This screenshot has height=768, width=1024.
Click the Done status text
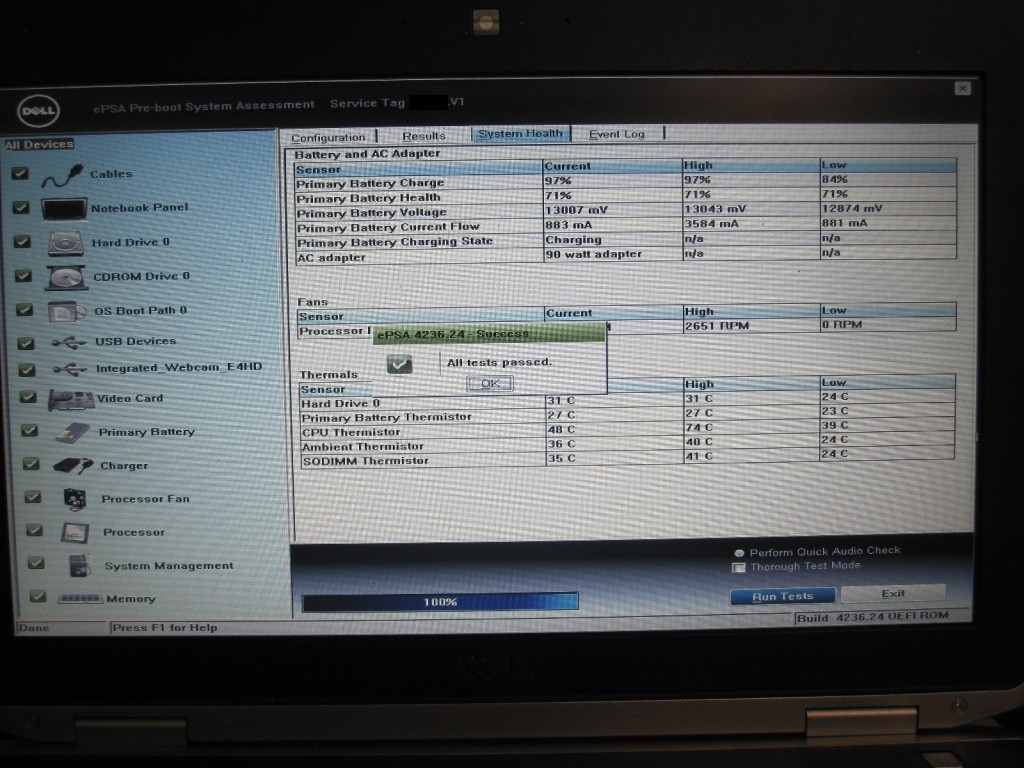click(34, 628)
